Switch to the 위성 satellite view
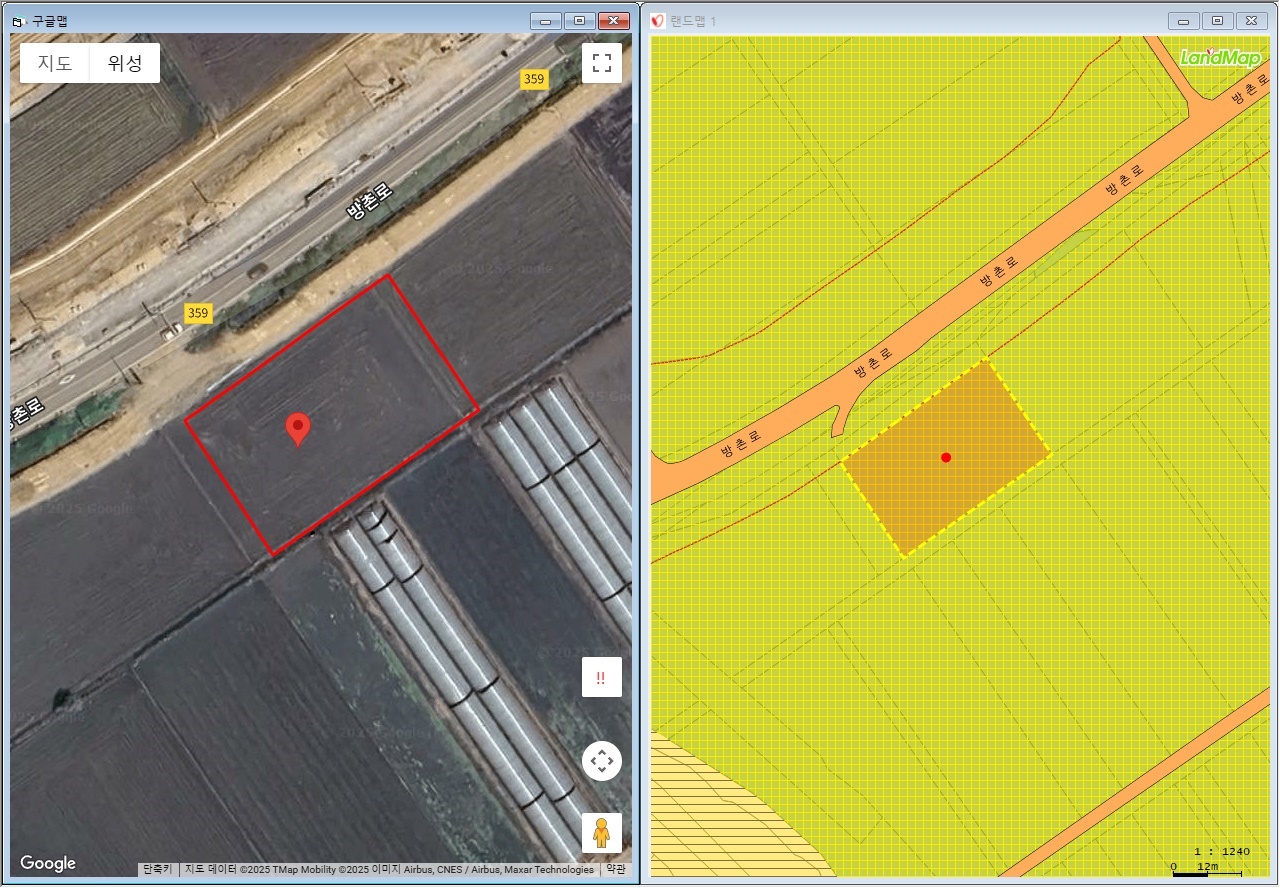1280x888 pixels. tap(125, 63)
